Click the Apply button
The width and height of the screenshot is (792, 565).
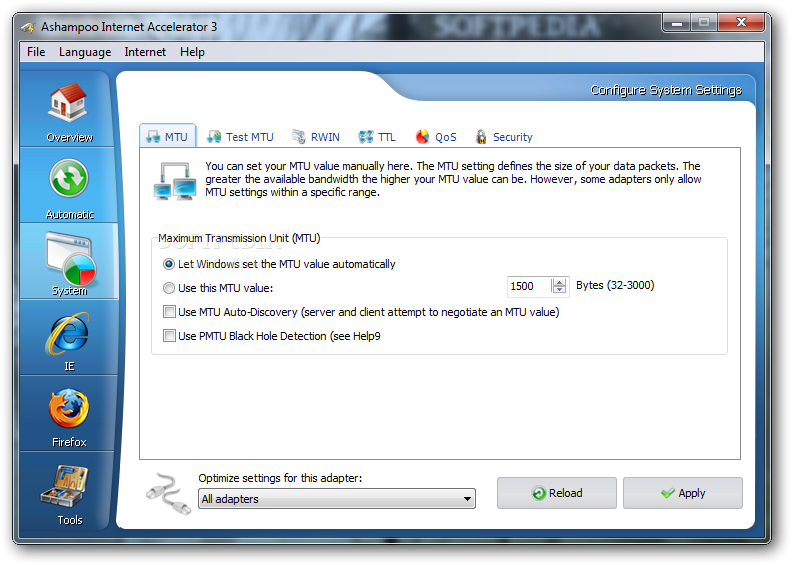coord(683,493)
